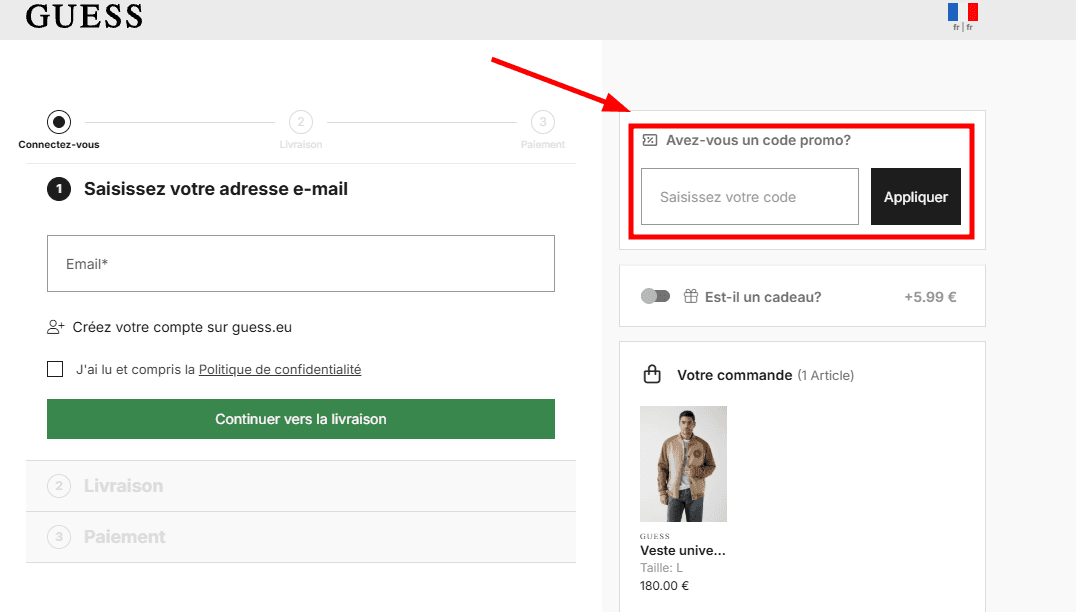Click the step 3 Paiement progress circle
Viewport: 1076px width, 612px height.
point(542,122)
